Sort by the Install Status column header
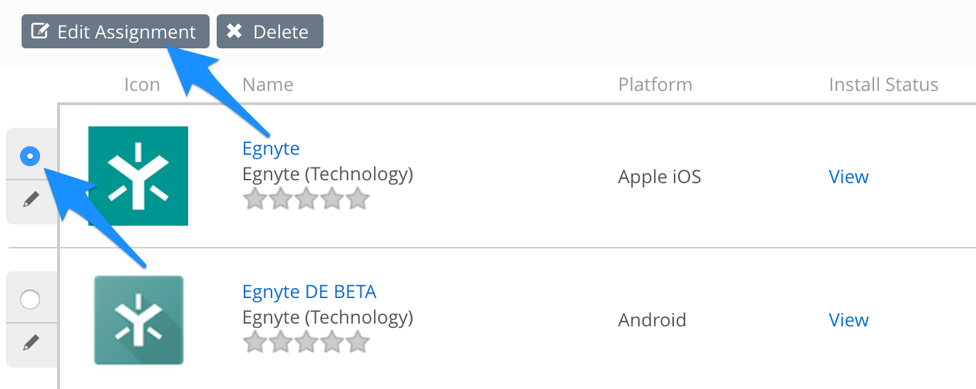This screenshot has height=389, width=976. coord(883,85)
